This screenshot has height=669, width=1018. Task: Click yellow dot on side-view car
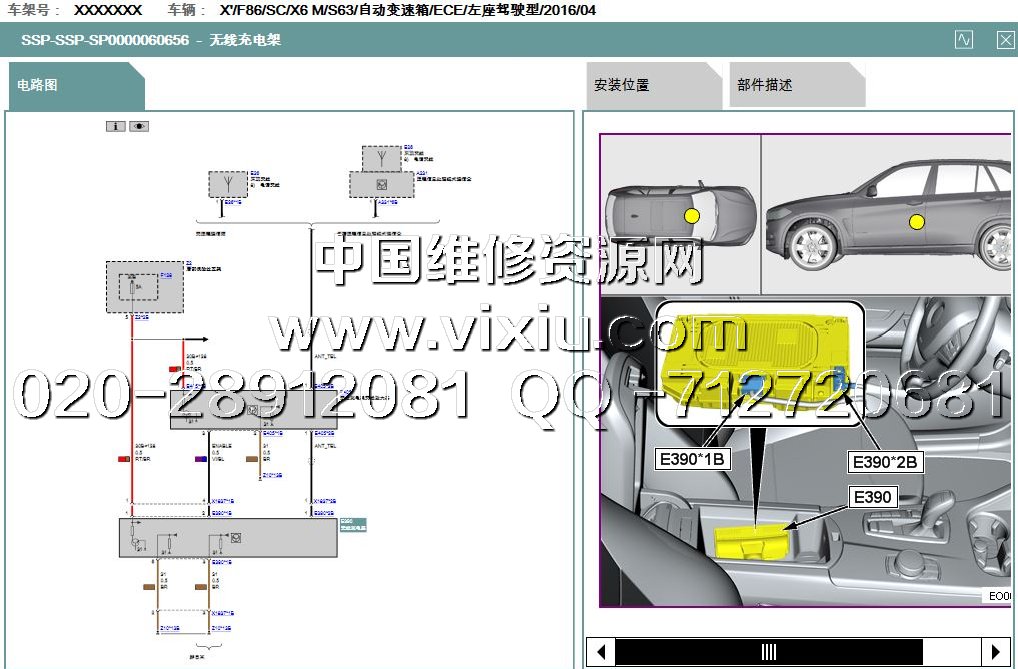pyautogui.click(x=915, y=222)
